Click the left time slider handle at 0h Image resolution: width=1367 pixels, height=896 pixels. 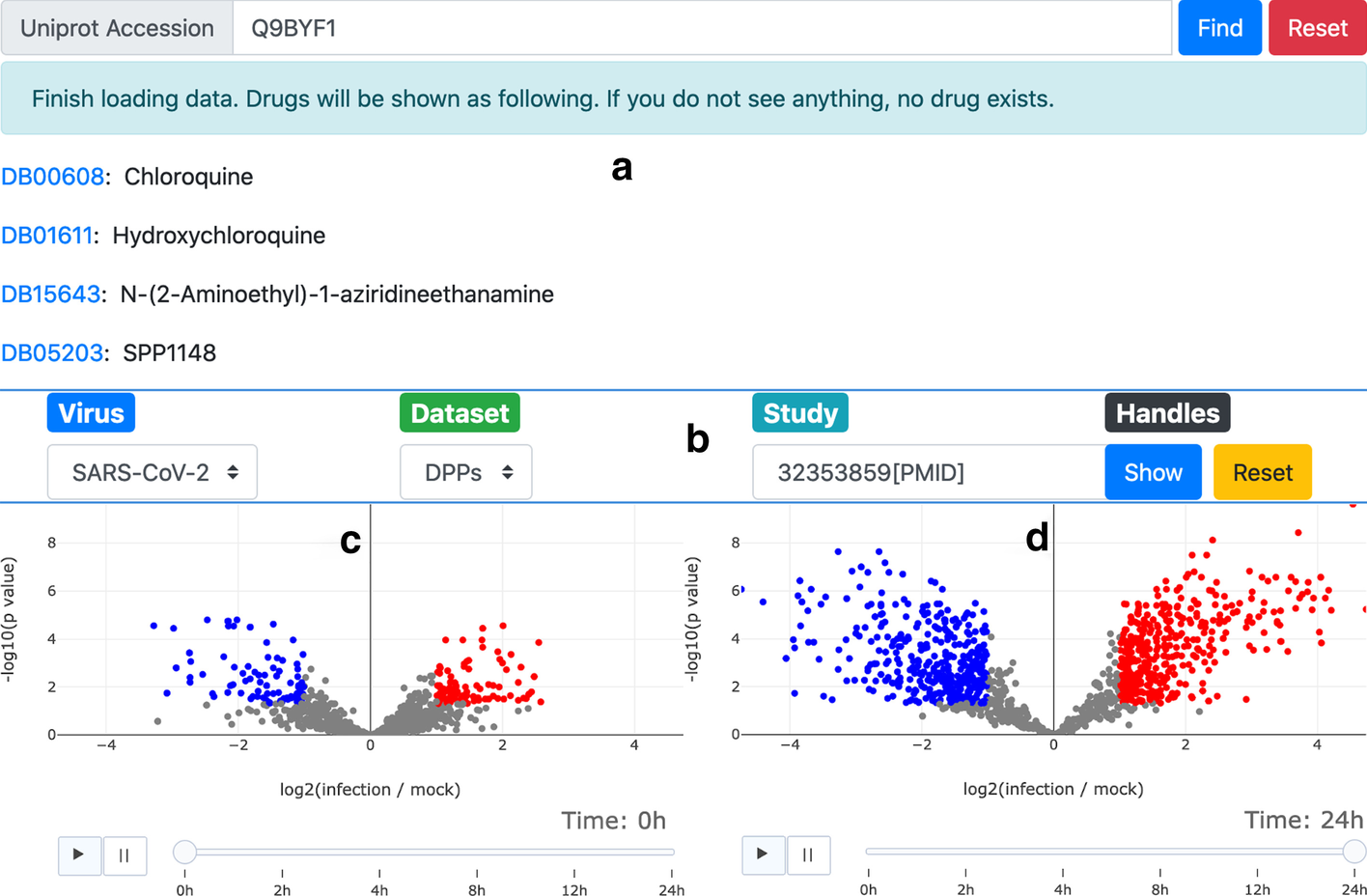184,852
